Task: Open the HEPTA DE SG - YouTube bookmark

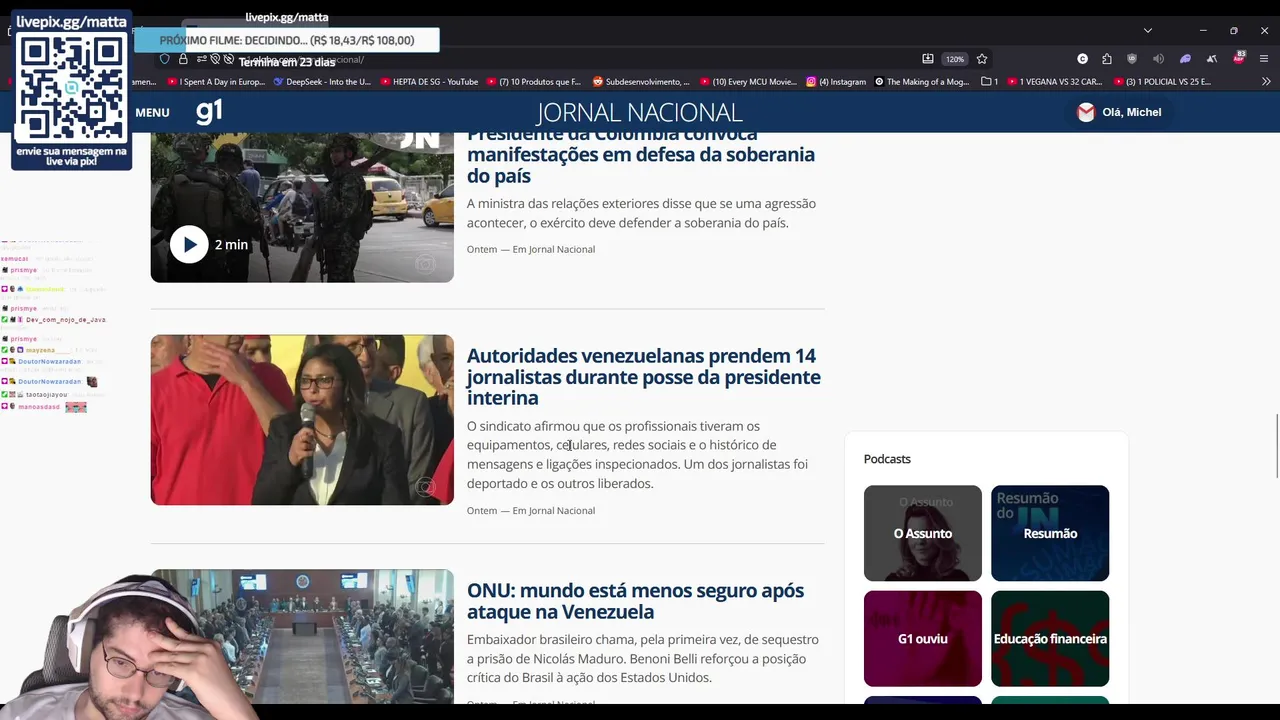Action: click(428, 82)
